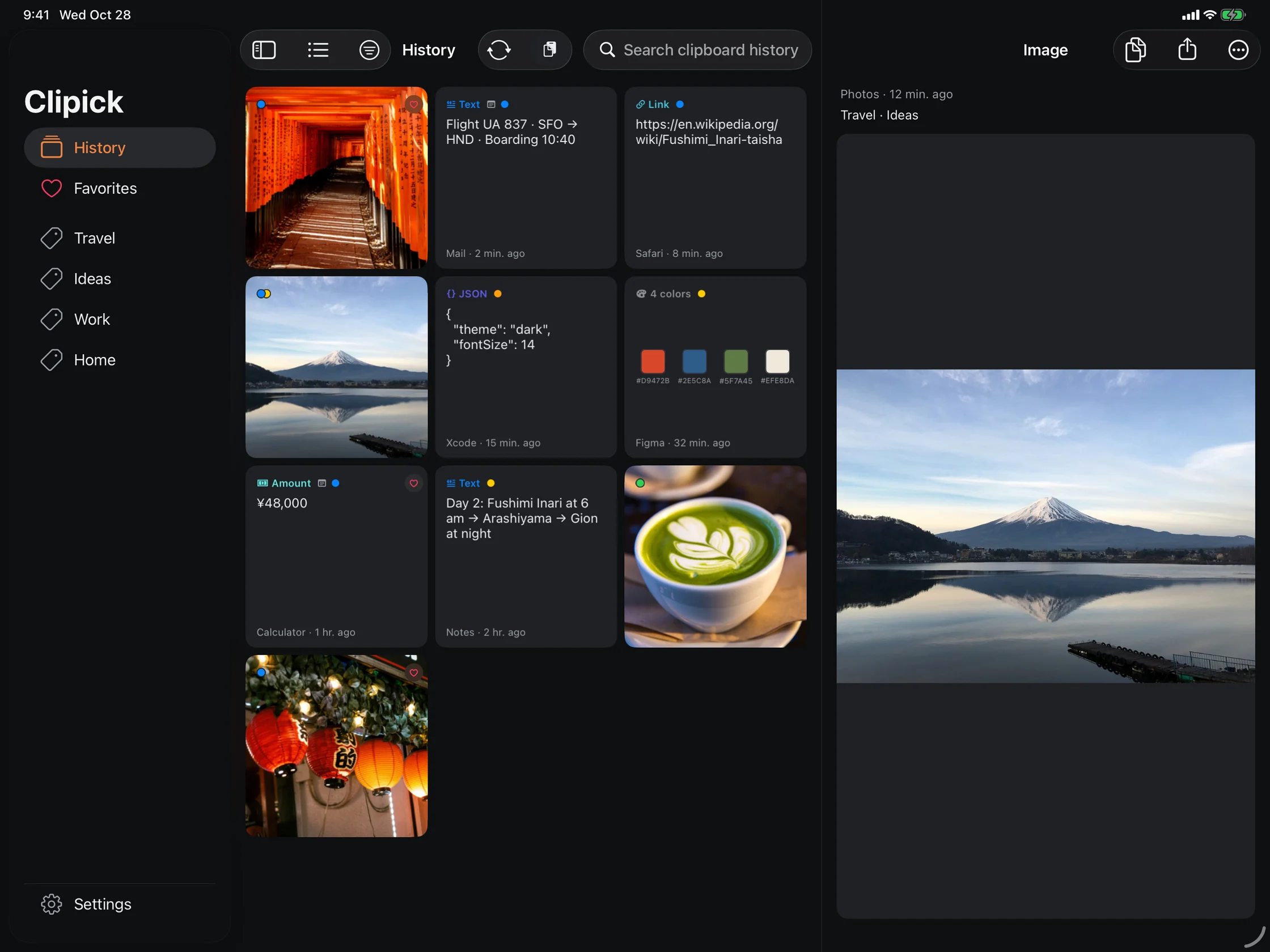
Task: Toggle favorite heart on lanterns image
Action: pyautogui.click(x=413, y=673)
